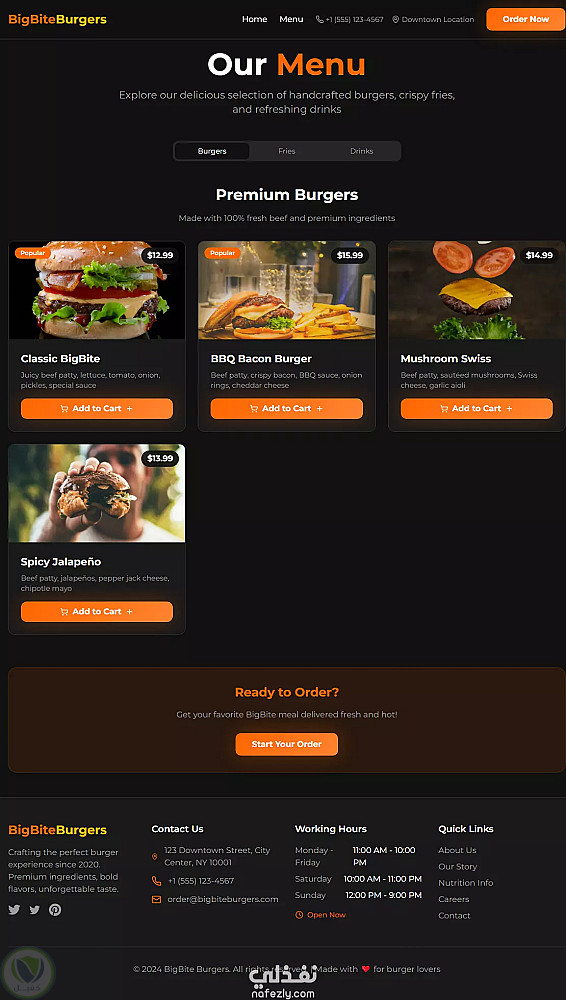Open the Careers footer link
Image resolution: width=566 pixels, height=1000 pixels.
click(x=454, y=899)
